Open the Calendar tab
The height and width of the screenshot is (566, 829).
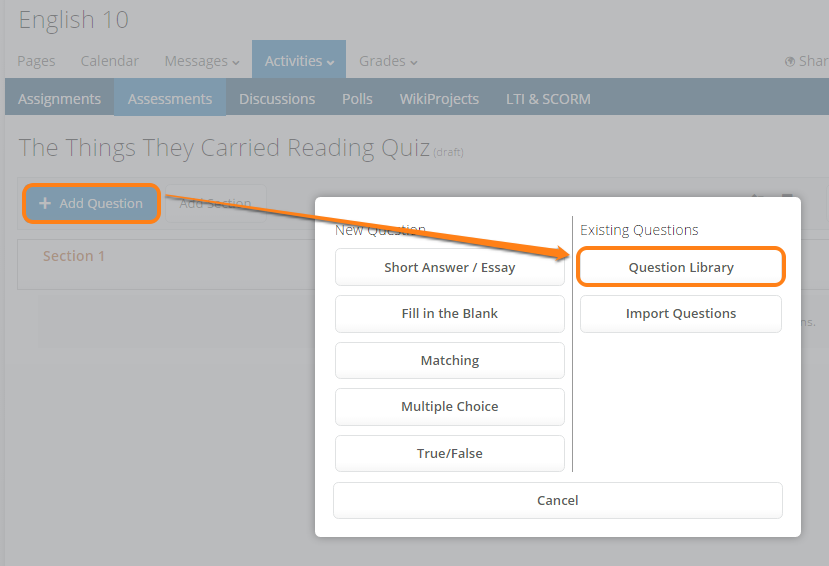[110, 61]
